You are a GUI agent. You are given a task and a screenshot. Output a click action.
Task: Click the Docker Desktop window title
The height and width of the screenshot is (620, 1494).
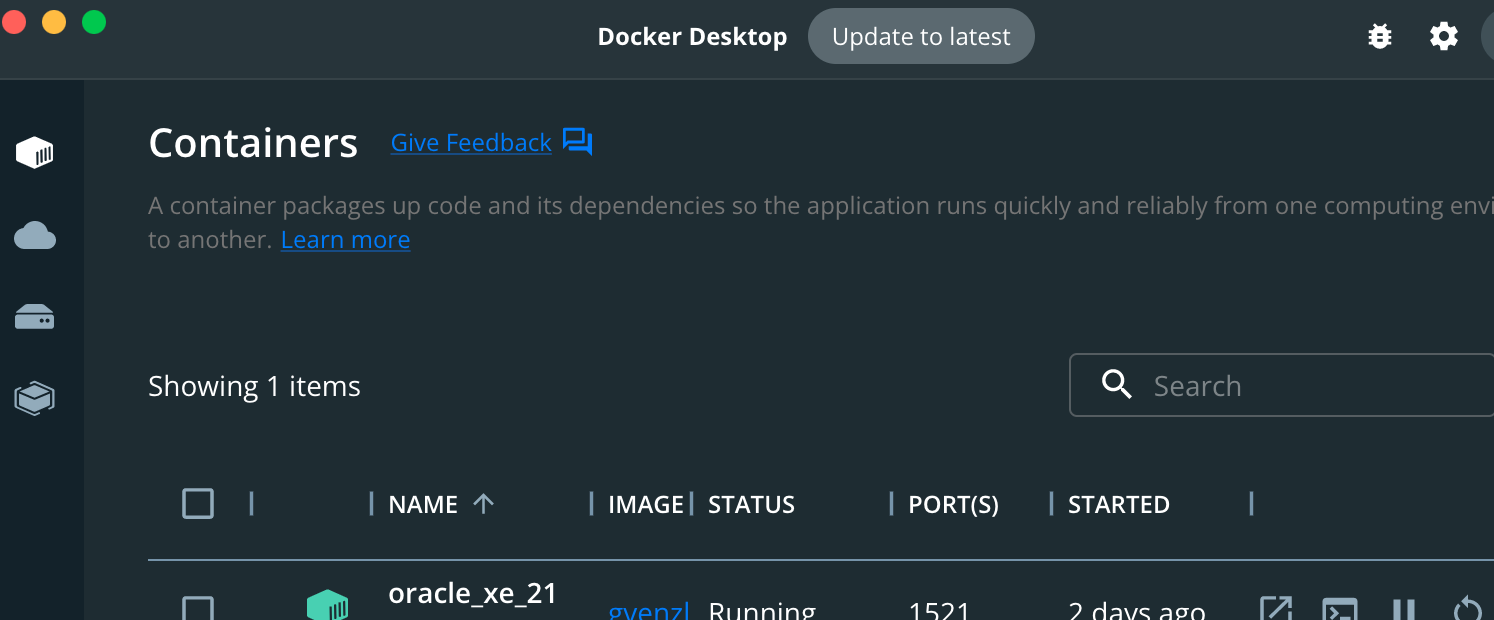click(692, 37)
